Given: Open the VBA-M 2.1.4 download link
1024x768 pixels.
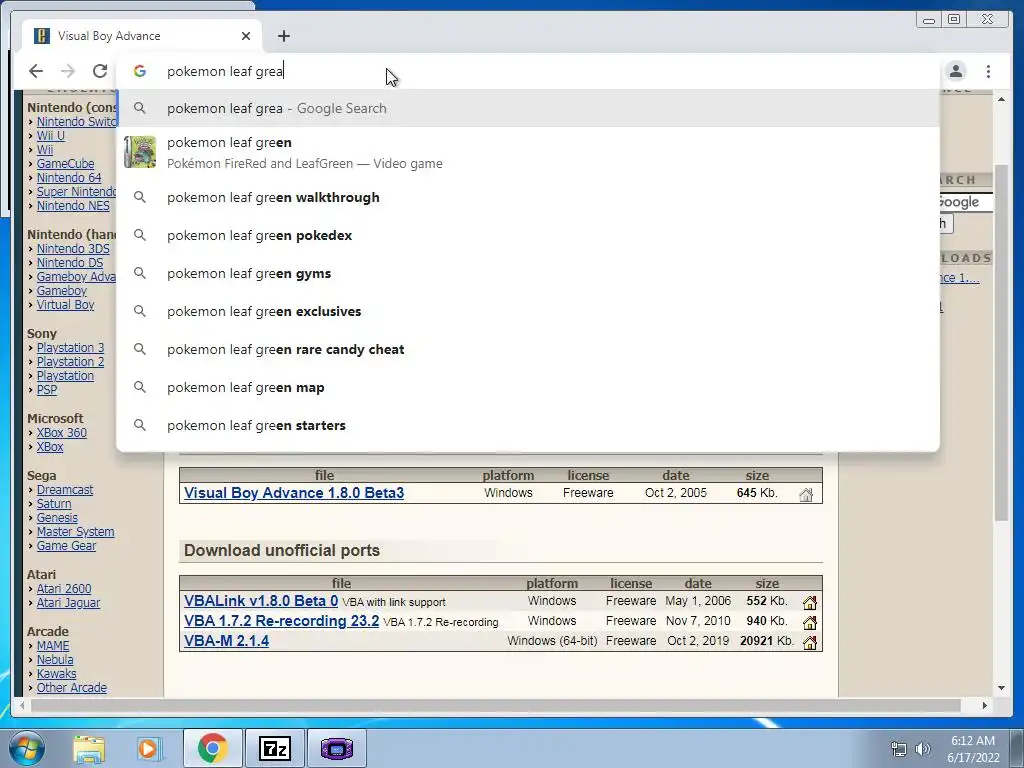Looking at the screenshot, I should pos(227,641).
